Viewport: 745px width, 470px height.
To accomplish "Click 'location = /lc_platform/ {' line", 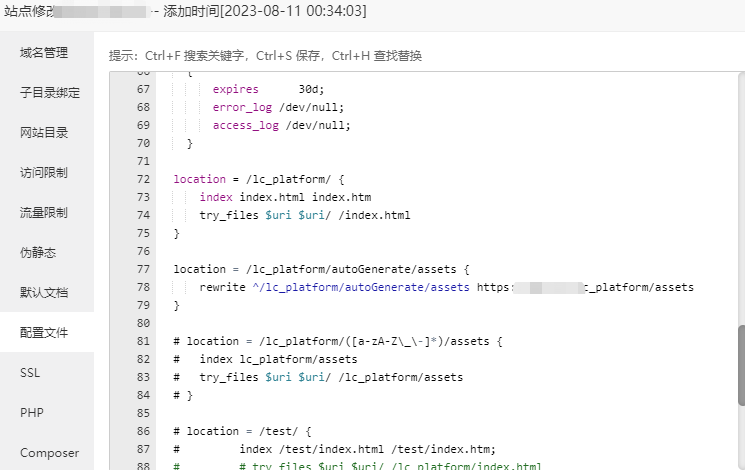I will (x=259, y=179).
